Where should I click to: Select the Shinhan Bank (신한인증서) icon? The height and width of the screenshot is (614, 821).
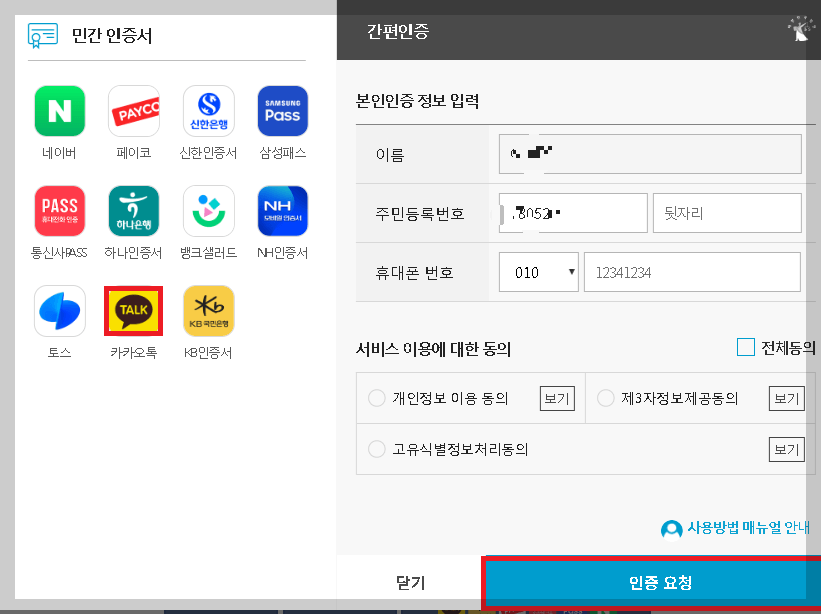point(208,111)
